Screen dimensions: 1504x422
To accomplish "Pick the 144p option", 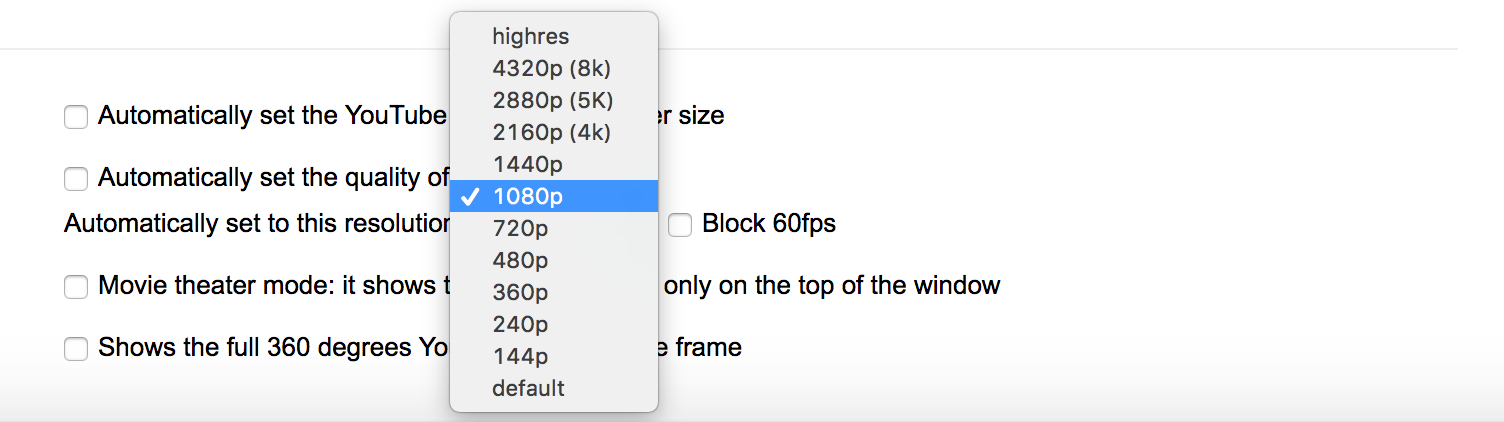I will click(x=520, y=356).
